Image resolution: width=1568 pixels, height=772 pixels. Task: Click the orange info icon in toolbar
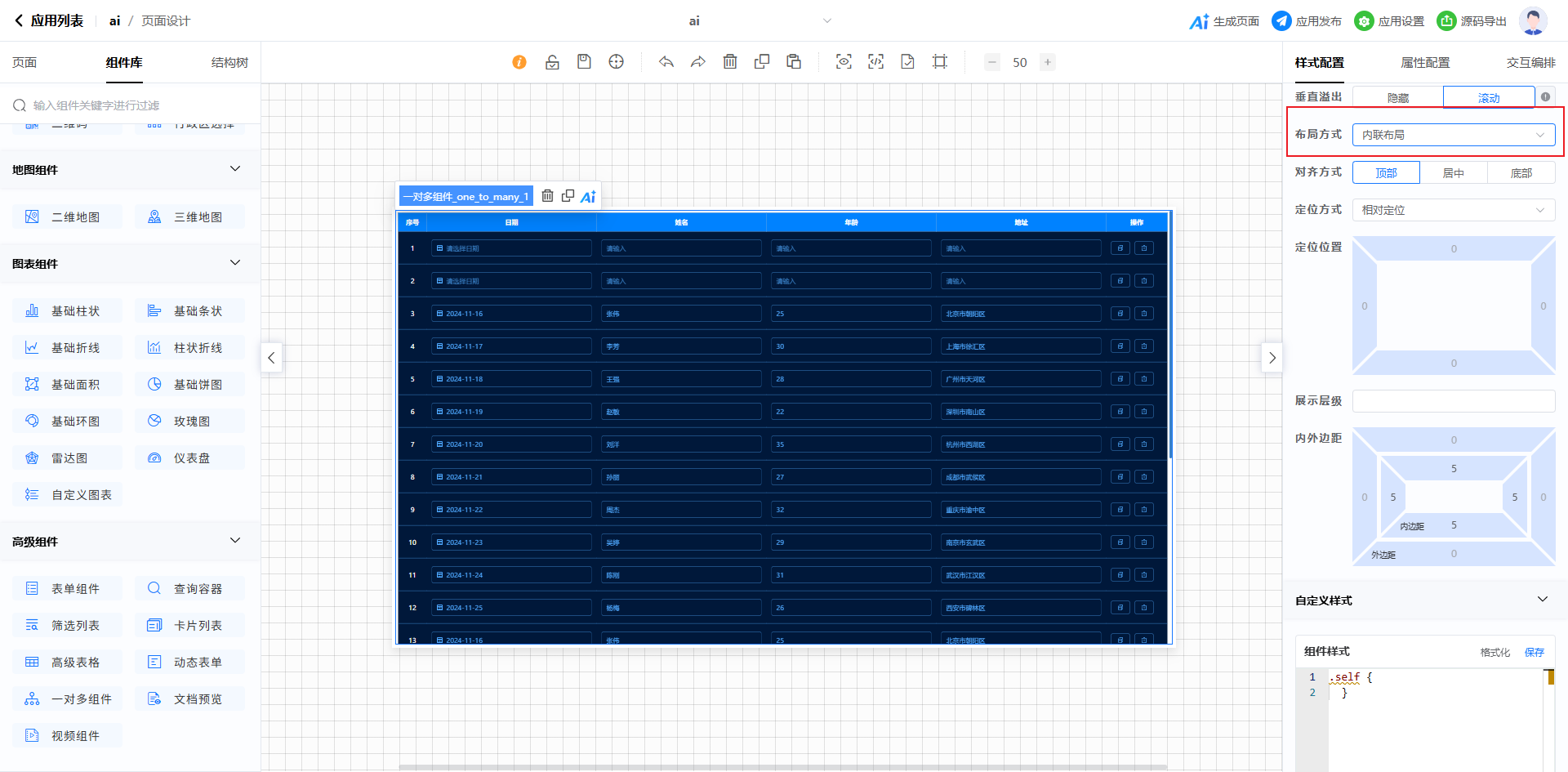519,62
